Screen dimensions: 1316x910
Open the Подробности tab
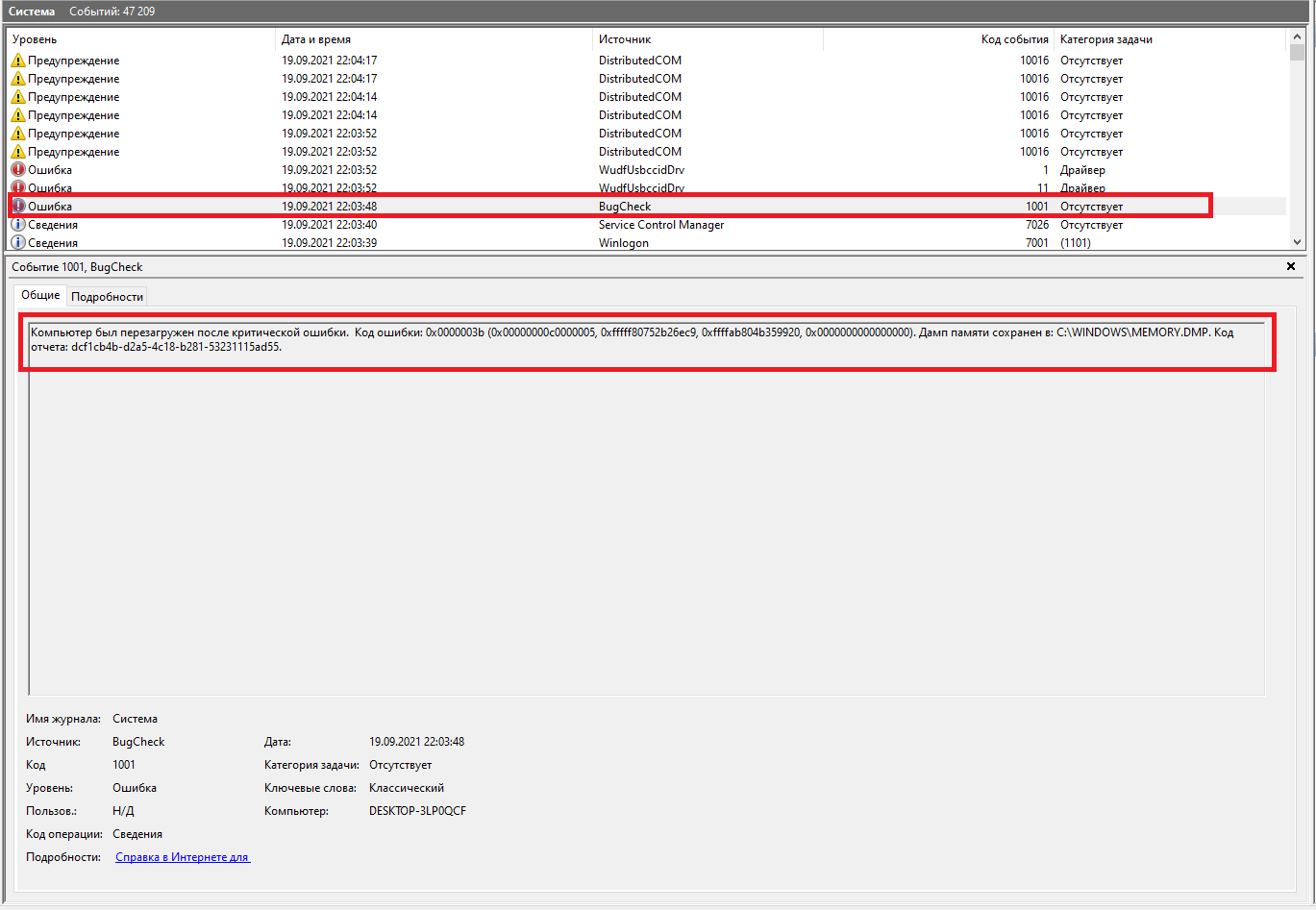click(x=108, y=297)
